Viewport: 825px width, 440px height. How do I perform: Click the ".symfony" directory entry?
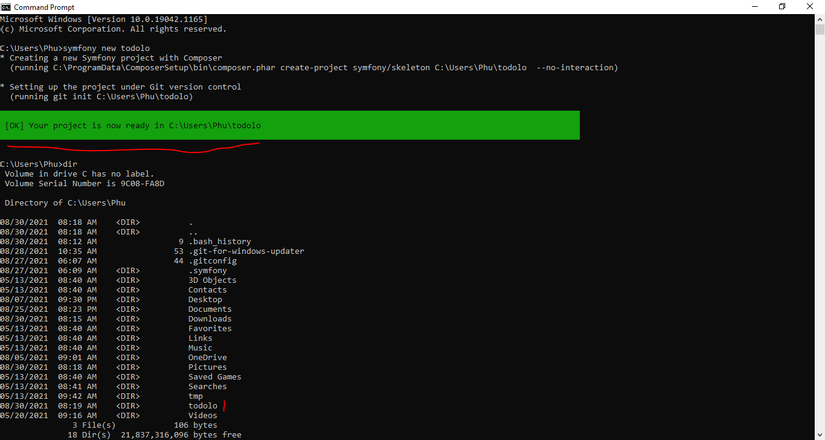(x=208, y=271)
